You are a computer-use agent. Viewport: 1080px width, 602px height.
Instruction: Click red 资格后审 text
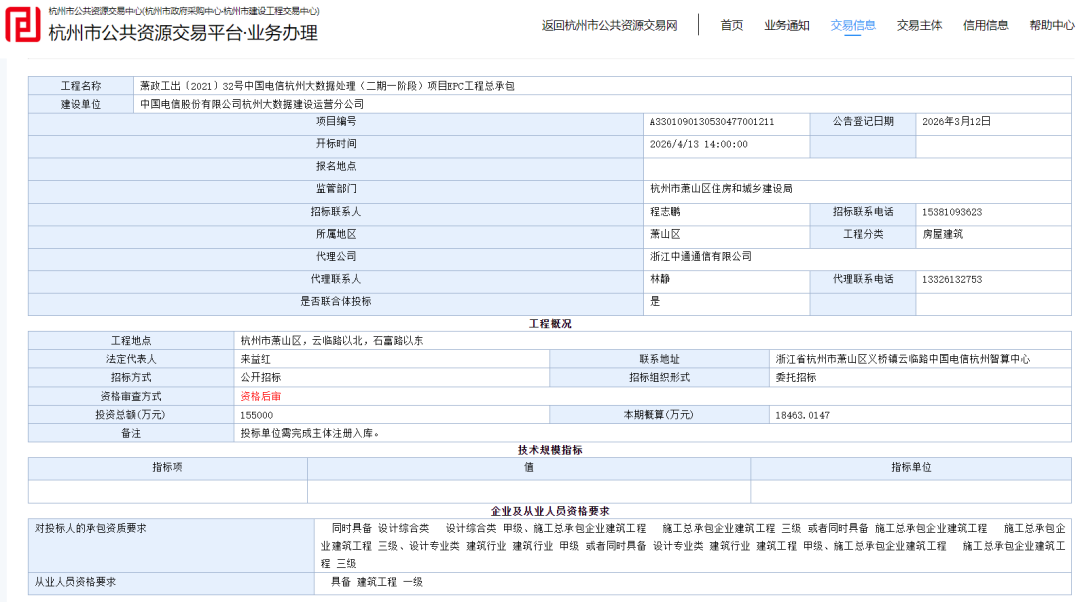[x=260, y=397]
